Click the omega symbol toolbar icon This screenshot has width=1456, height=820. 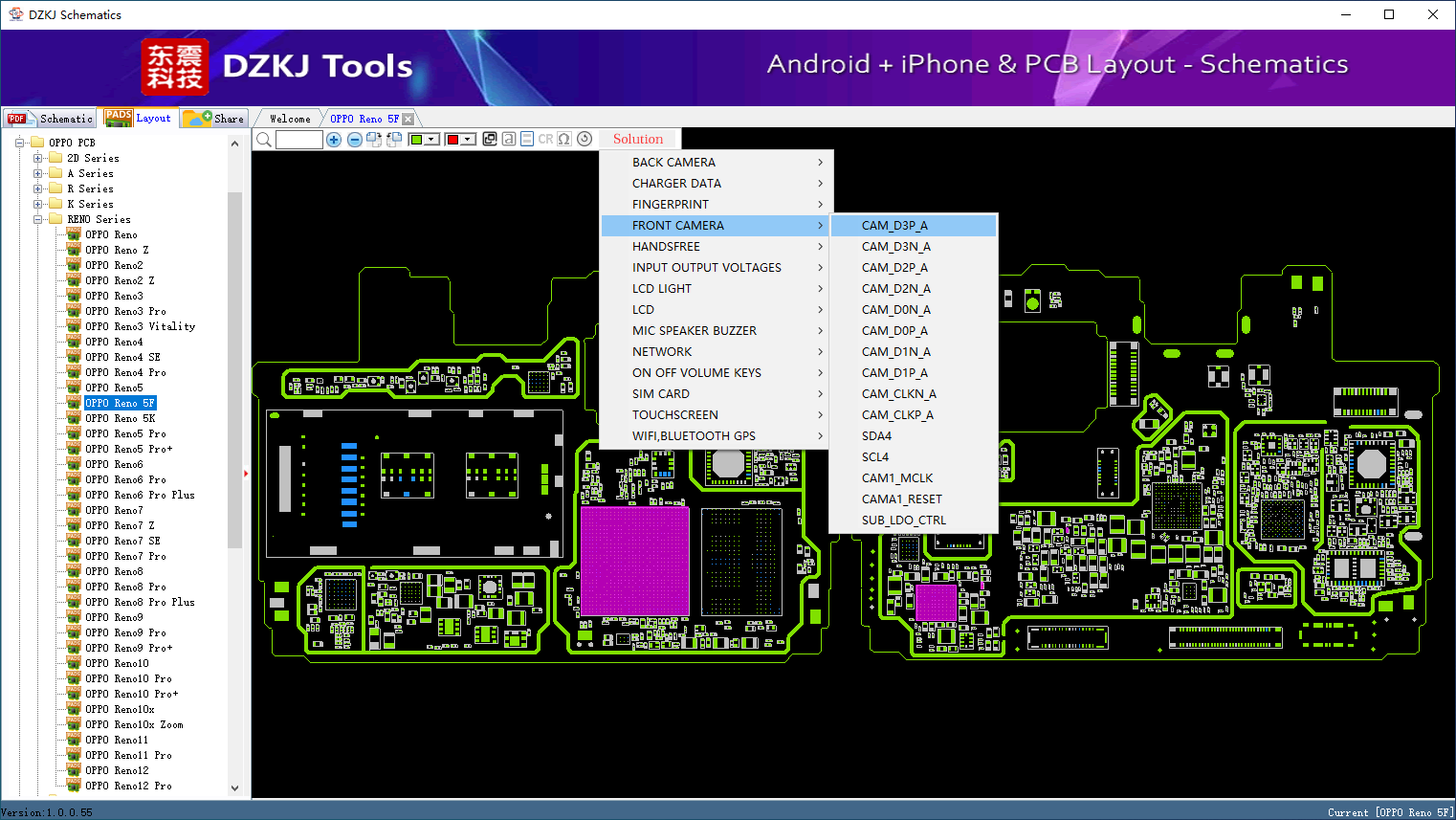coord(564,139)
